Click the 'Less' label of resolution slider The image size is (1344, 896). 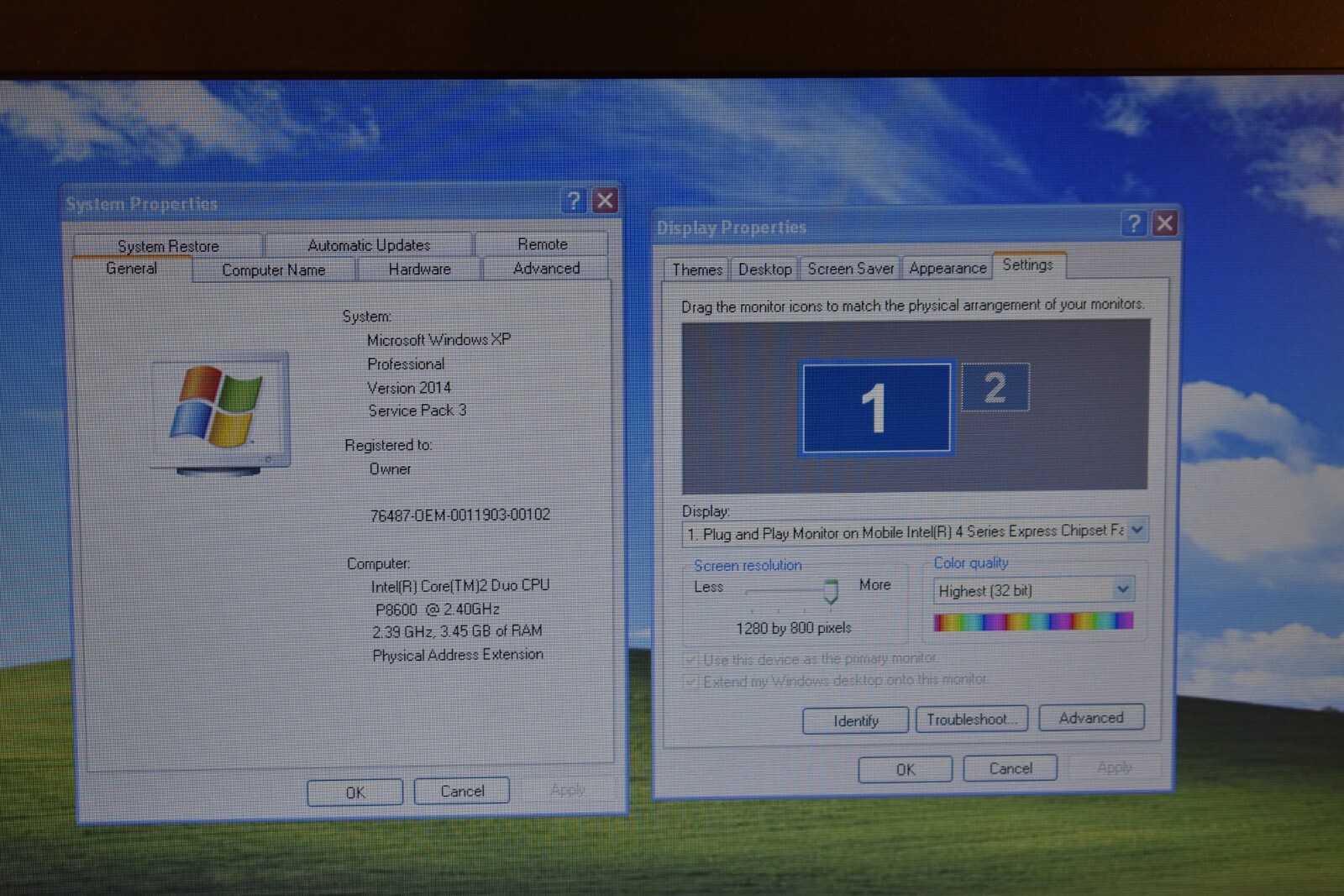(708, 587)
